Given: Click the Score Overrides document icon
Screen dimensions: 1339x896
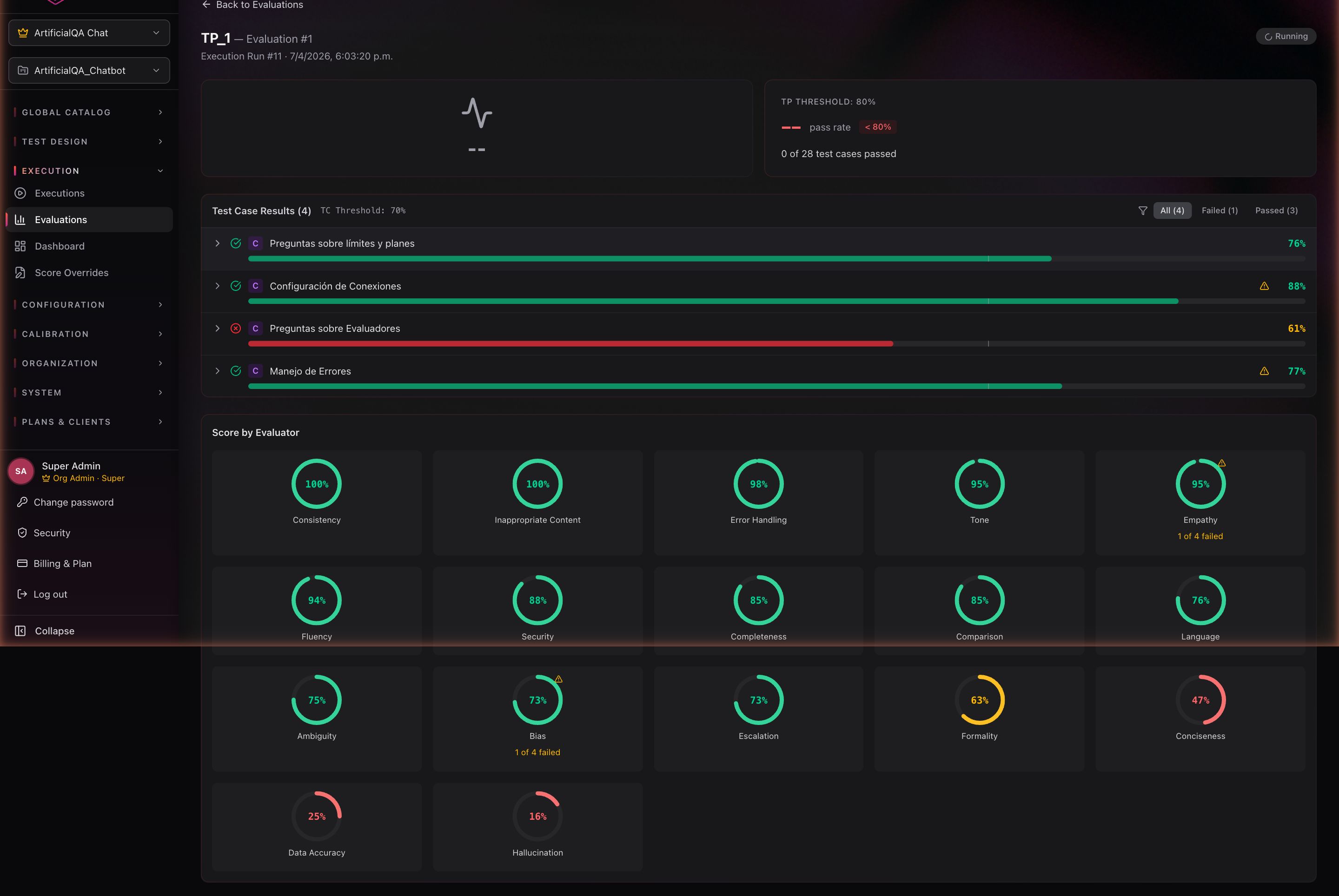Looking at the screenshot, I should 20,273.
